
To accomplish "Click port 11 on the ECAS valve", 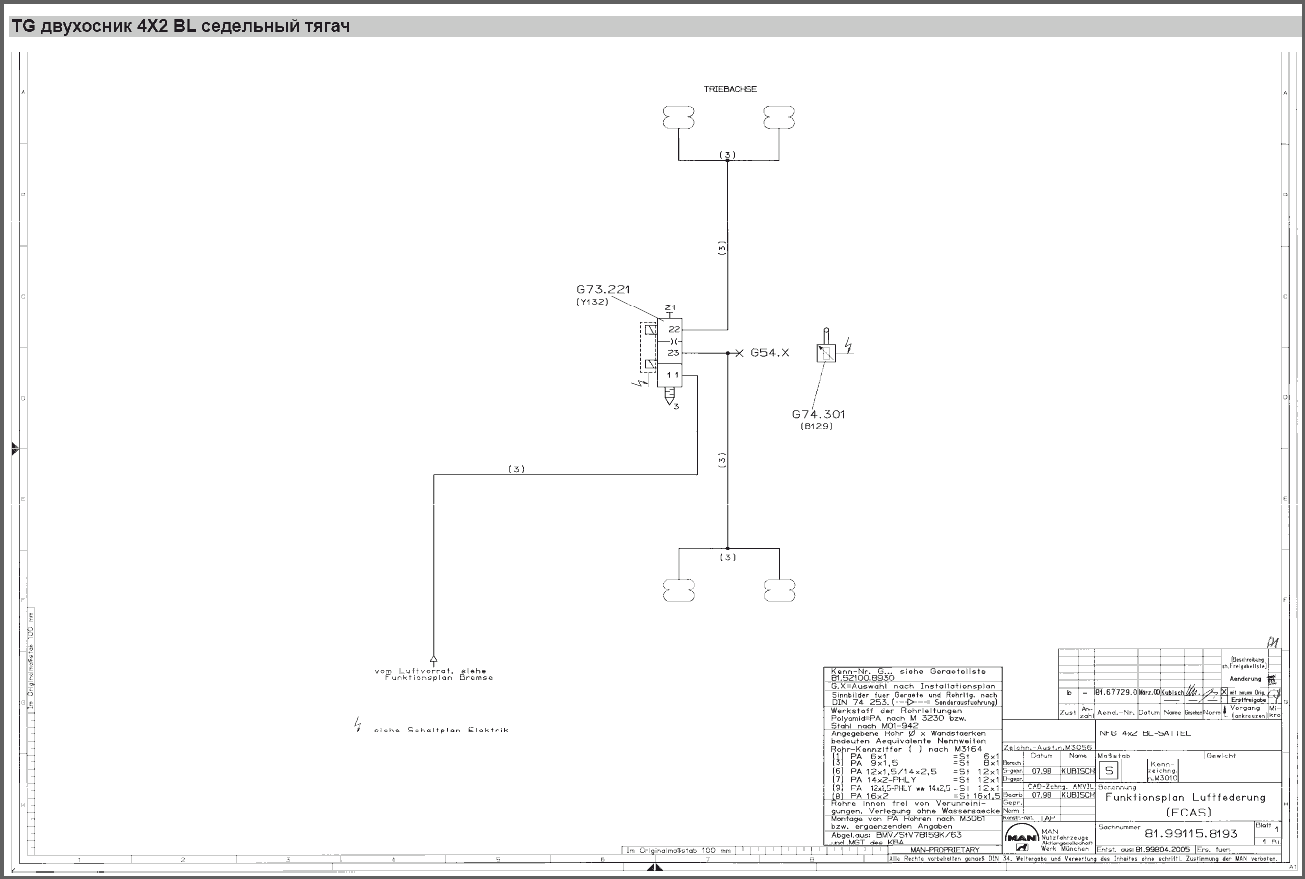I will tap(673, 374).
